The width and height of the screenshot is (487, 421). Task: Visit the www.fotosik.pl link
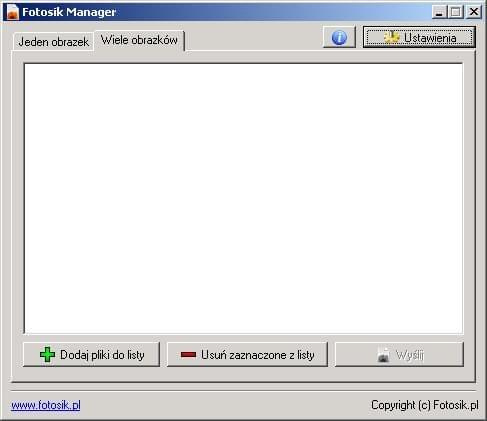(46, 405)
